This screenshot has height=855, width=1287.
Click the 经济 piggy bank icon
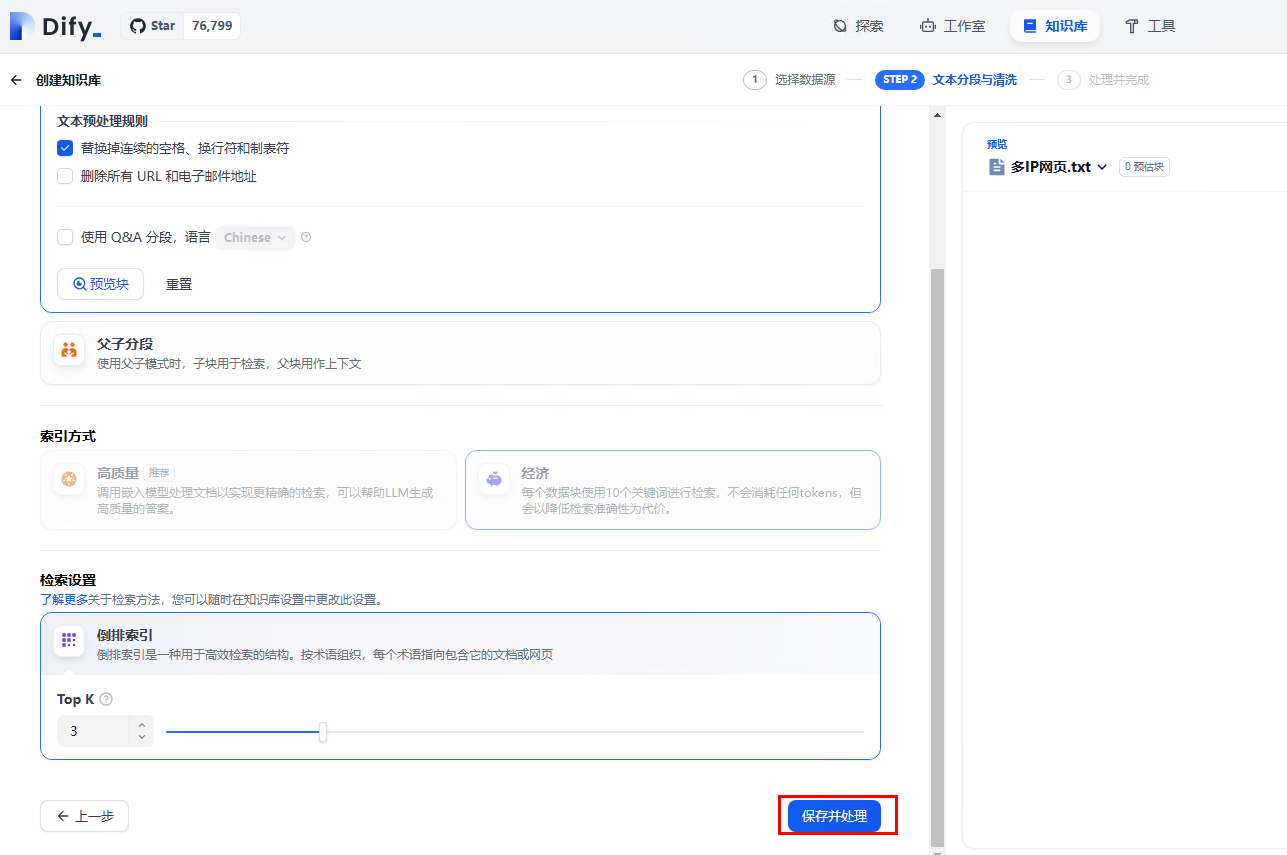(493, 479)
